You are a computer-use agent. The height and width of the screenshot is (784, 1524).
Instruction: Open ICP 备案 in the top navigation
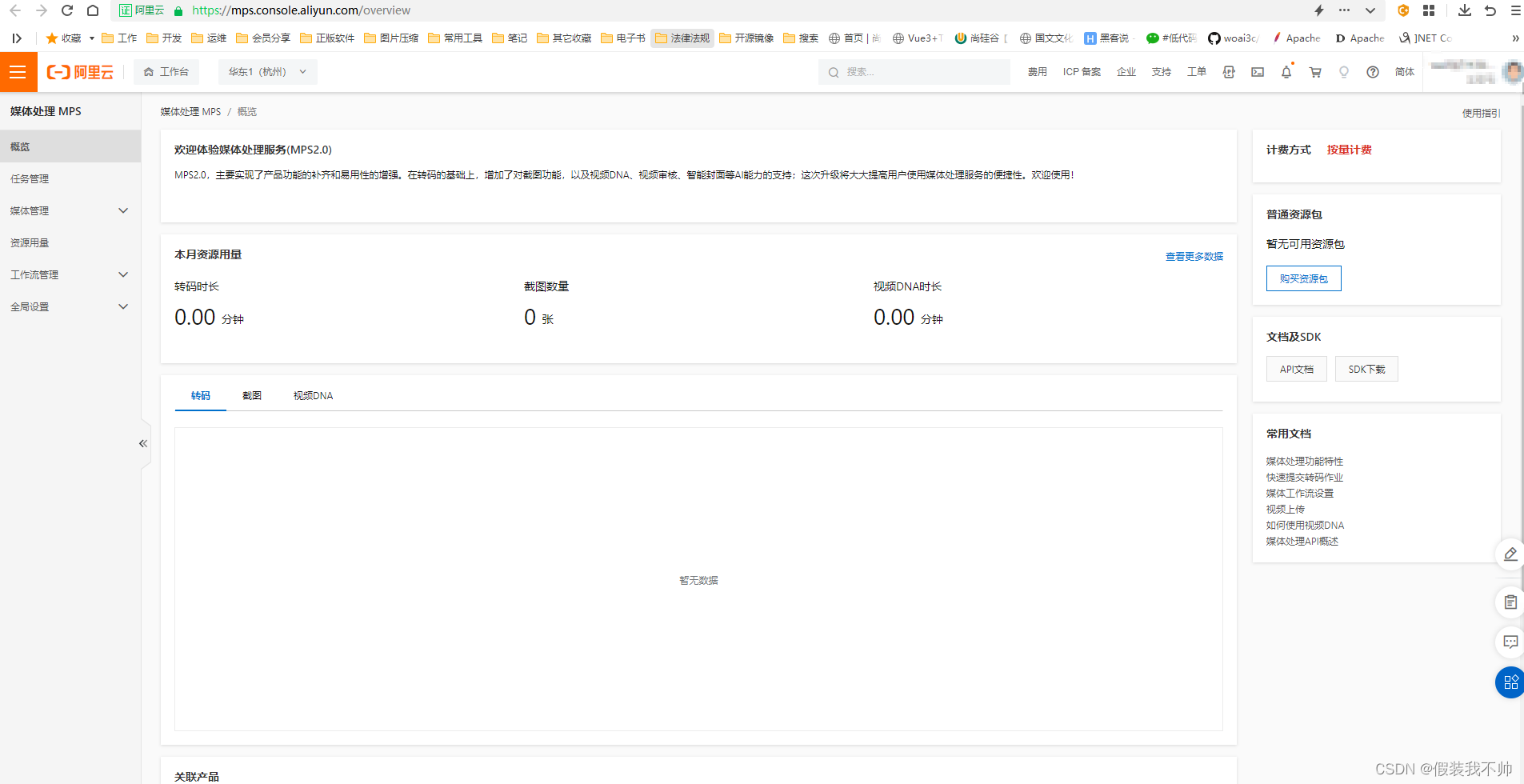coord(1082,72)
